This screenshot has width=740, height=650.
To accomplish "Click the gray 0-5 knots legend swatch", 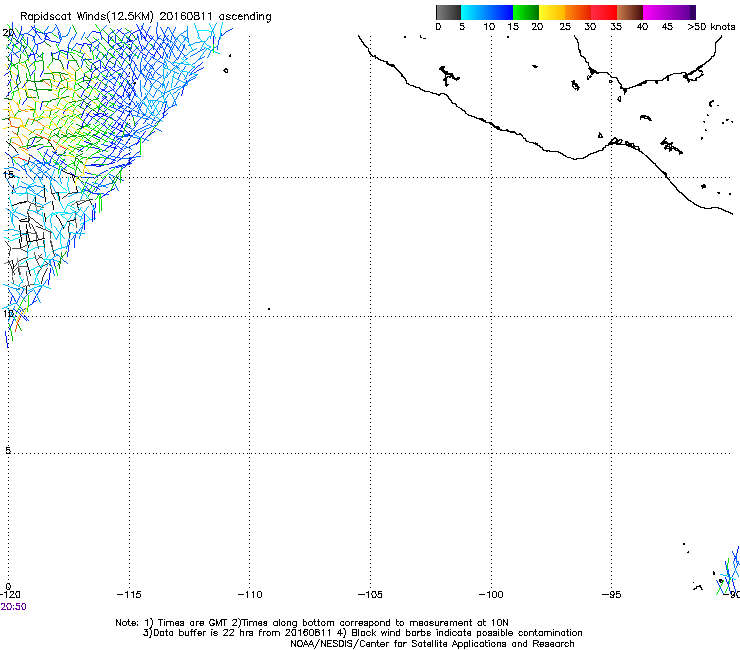I will [x=448, y=12].
